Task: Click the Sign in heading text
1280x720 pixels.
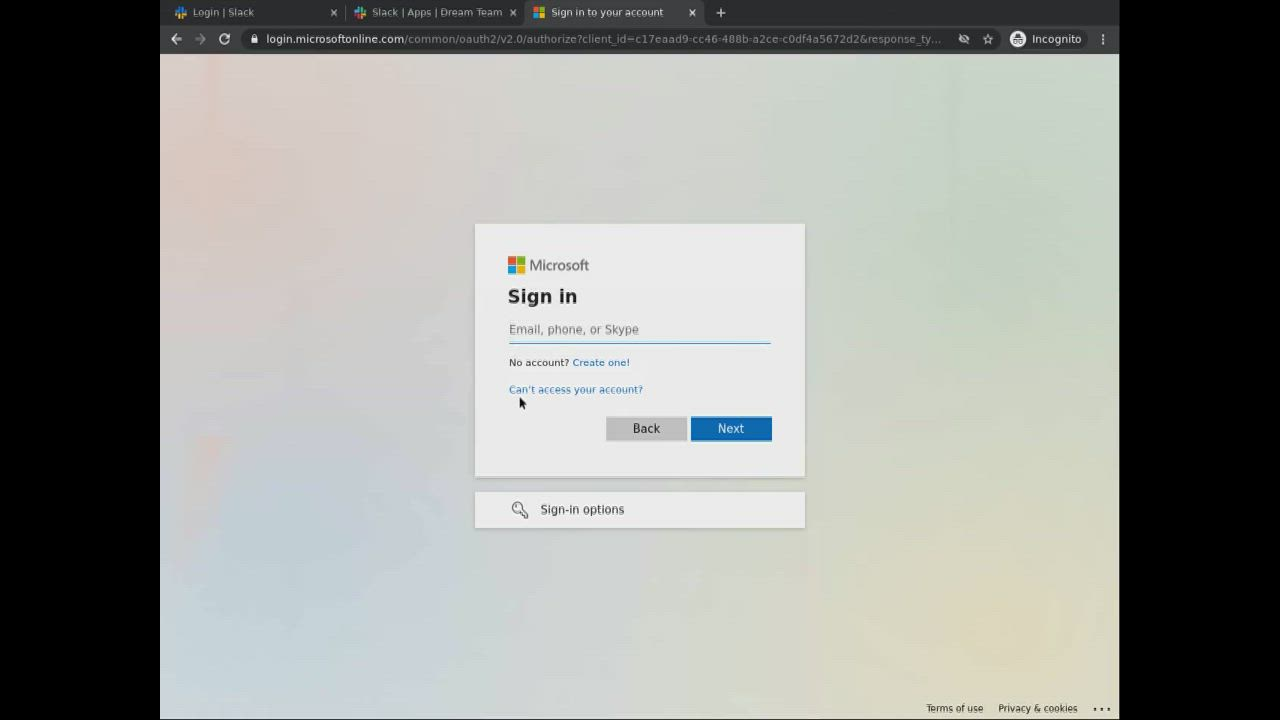Action: (542, 297)
